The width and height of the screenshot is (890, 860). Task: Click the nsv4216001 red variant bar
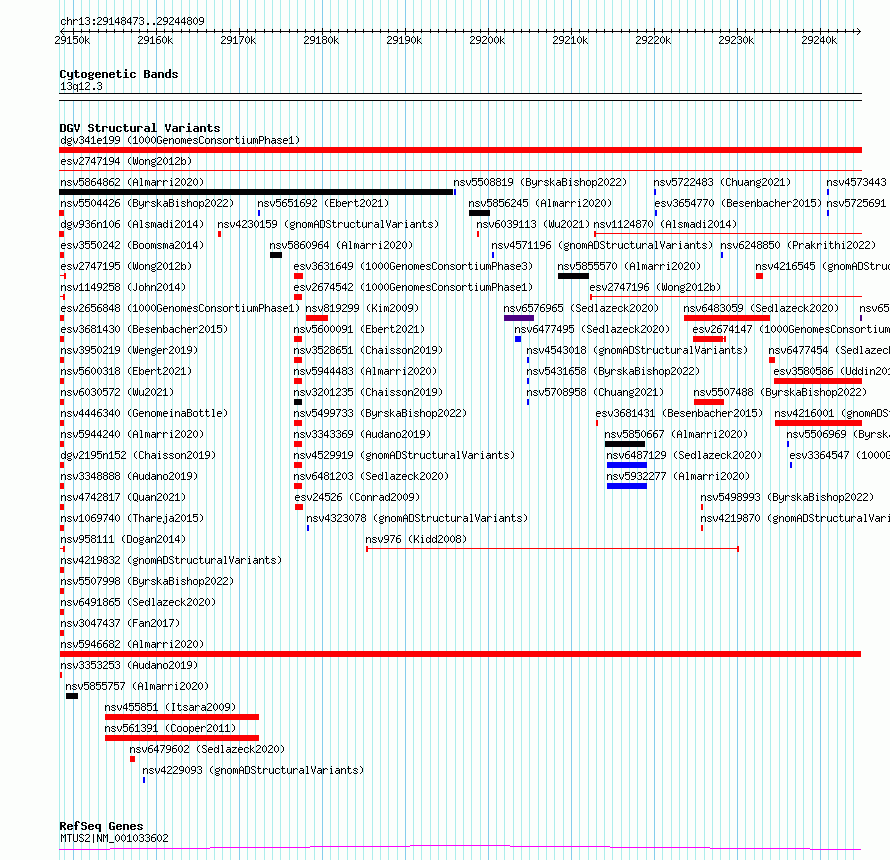click(818, 423)
